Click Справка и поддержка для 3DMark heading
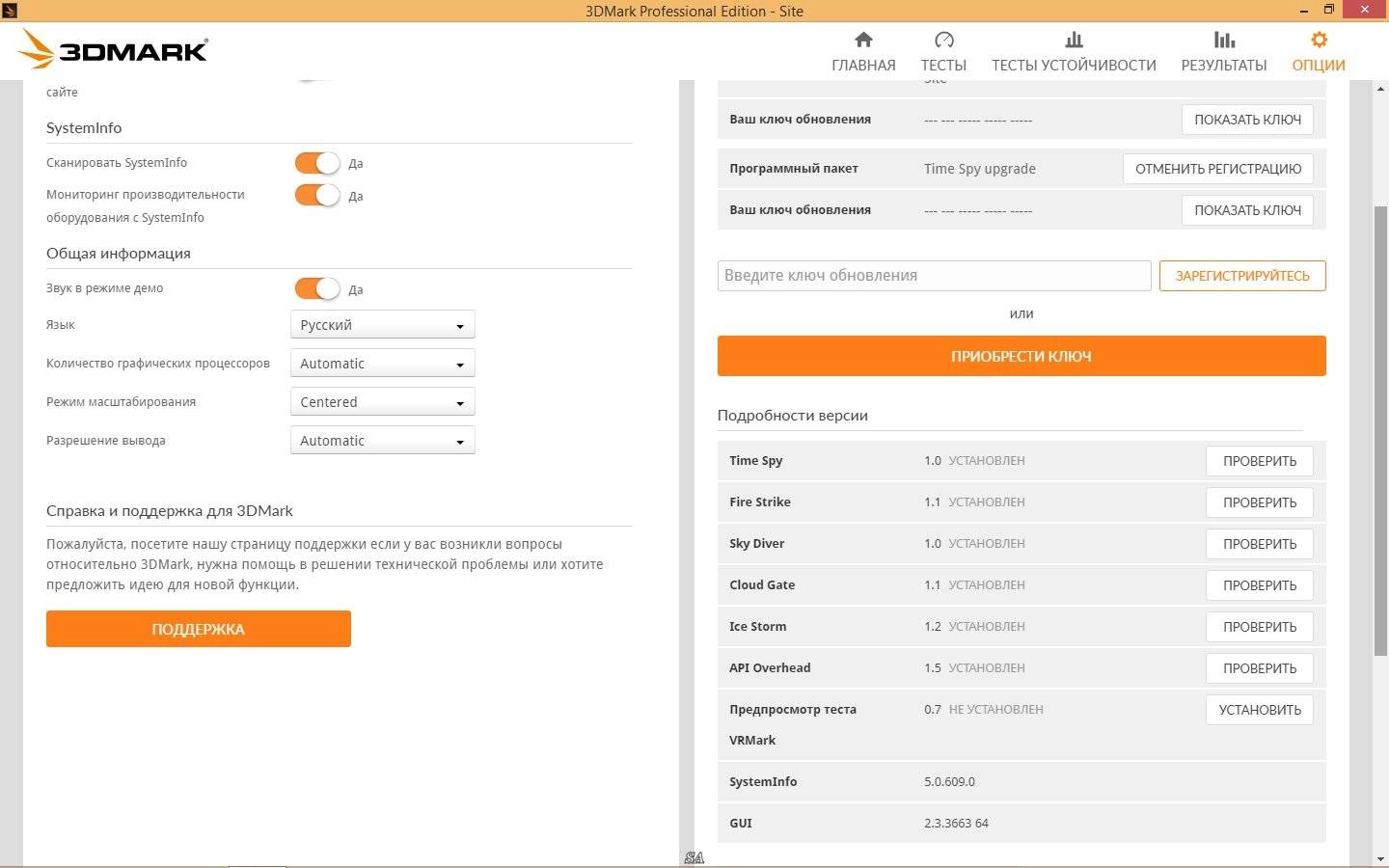Screen dimensions: 1389x868 coord(170,511)
